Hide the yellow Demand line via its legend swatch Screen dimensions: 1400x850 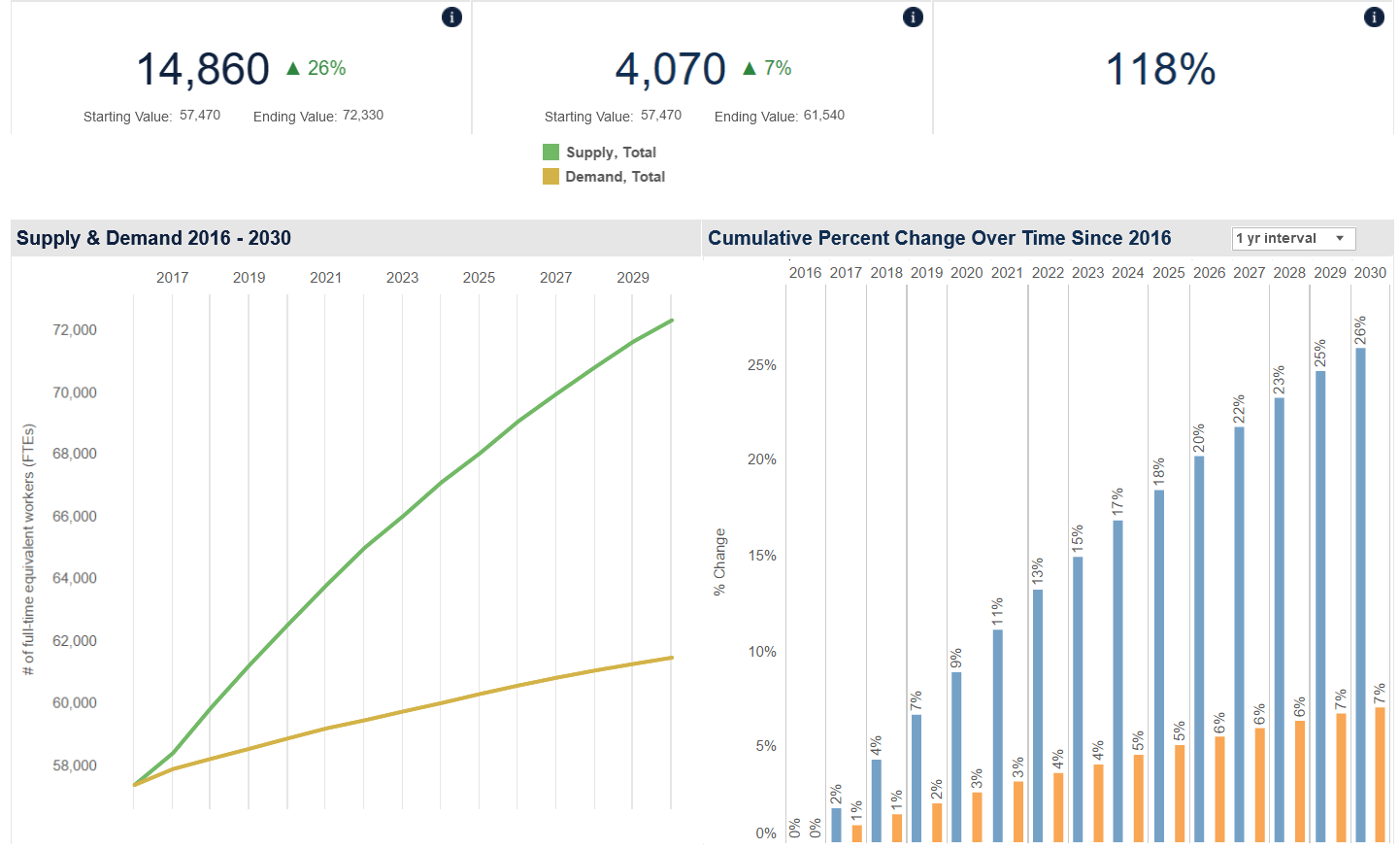pos(550,176)
